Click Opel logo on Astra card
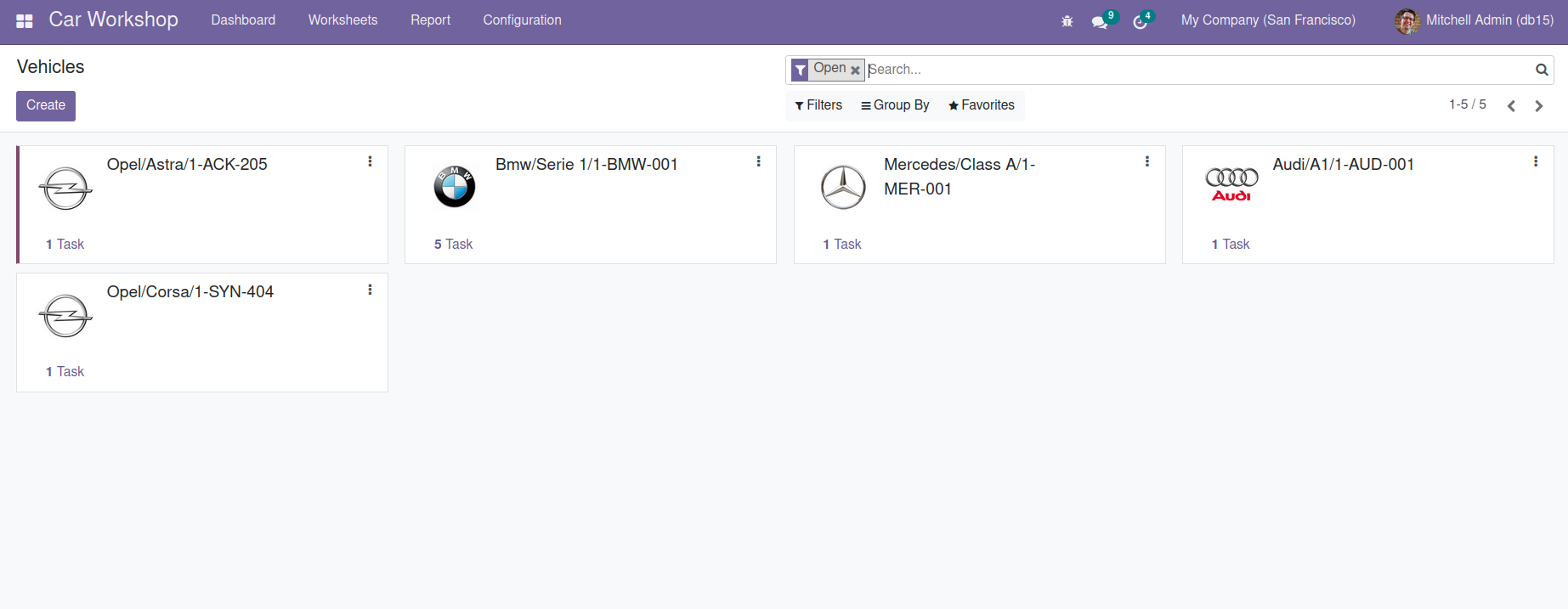The height and width of the screenshot is (609, 1568). tap(65, 188)
